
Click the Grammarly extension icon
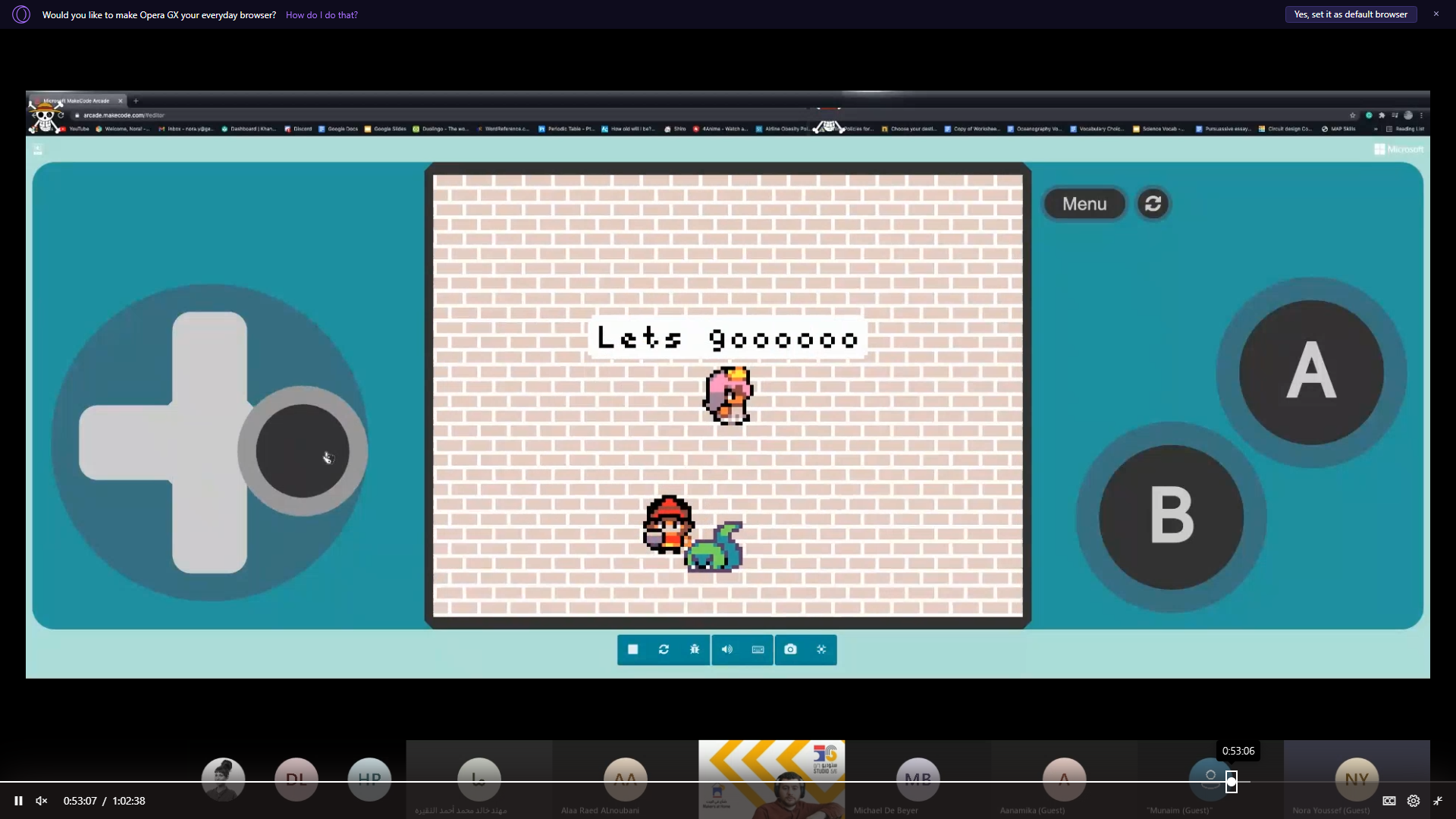[x=1369, y=115]
